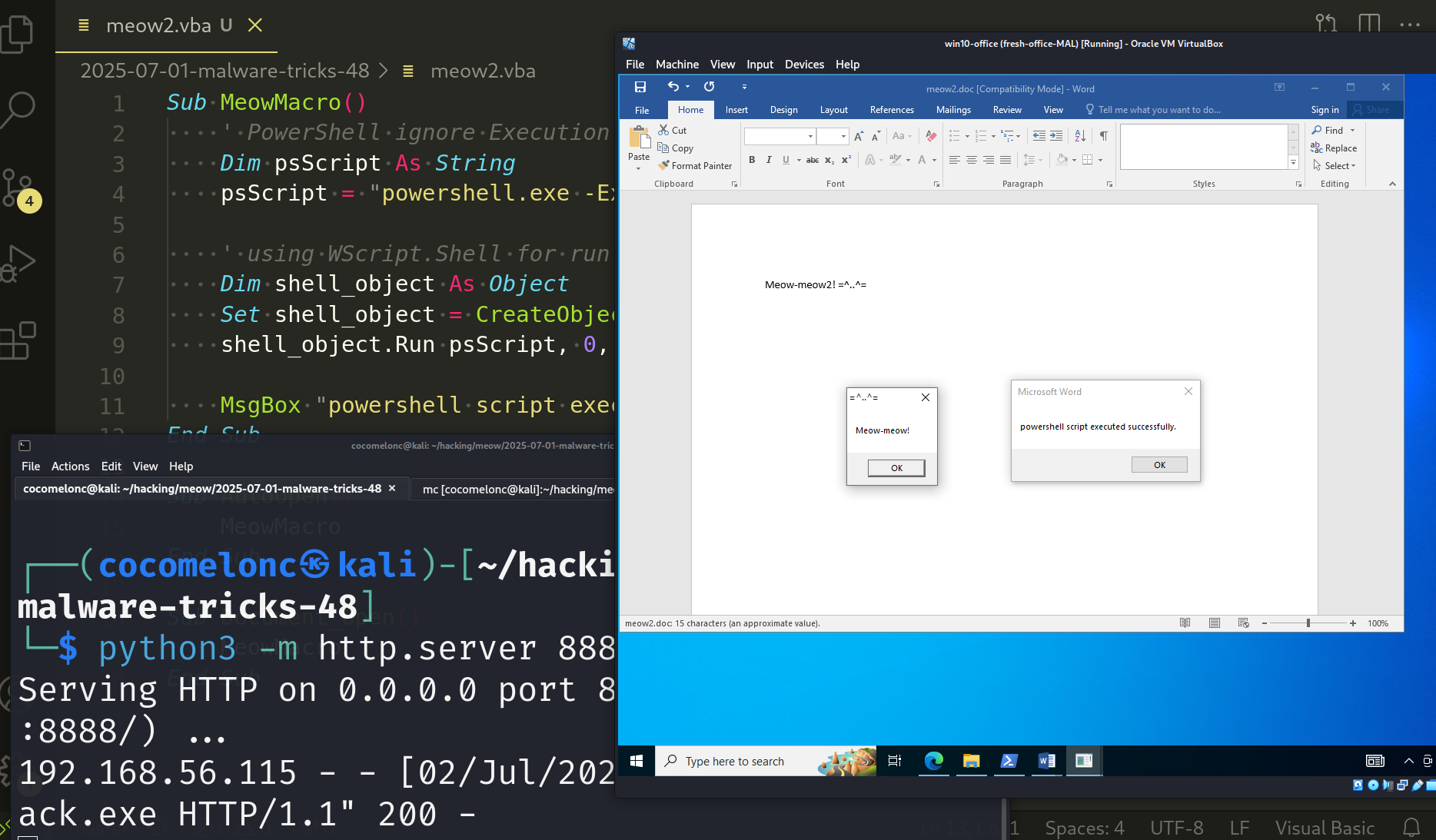This screenshot has height=840, width=1436.
Task: Center the paragraph text in Word
Action: (x=972, y=160)
